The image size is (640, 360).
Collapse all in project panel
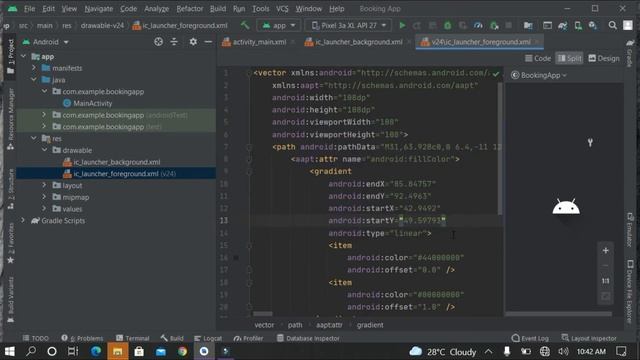point(174,42)
